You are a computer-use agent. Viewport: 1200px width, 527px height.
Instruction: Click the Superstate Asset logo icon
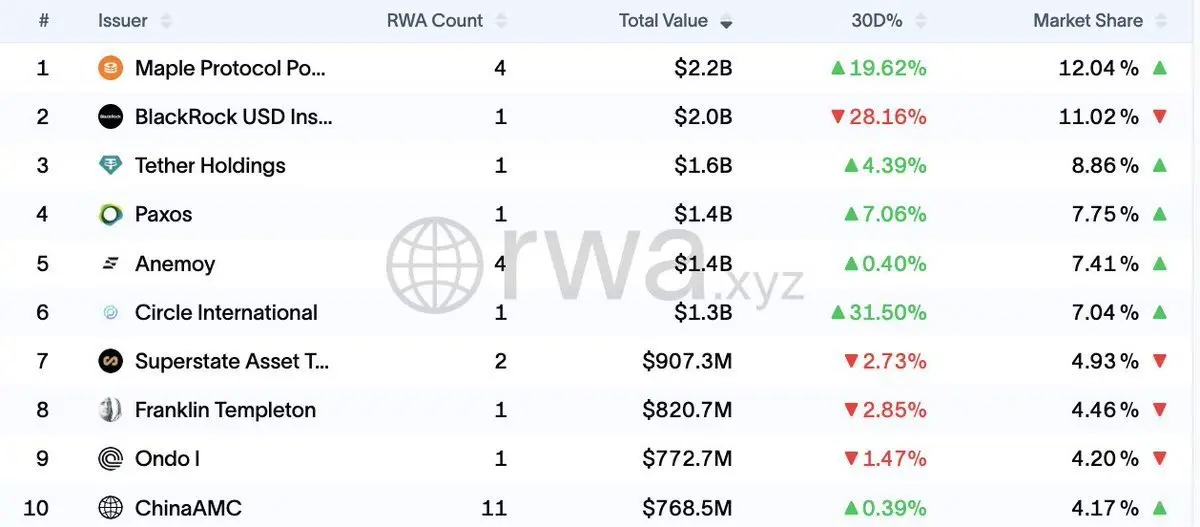pyautogui.click(x=110, y=361)
